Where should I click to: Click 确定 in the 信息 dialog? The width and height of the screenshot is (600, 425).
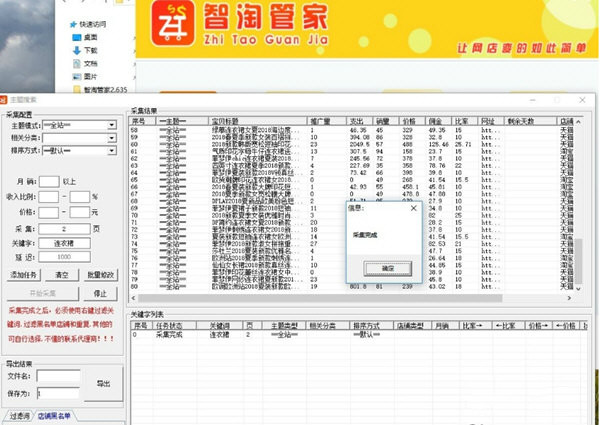point(387,269)
